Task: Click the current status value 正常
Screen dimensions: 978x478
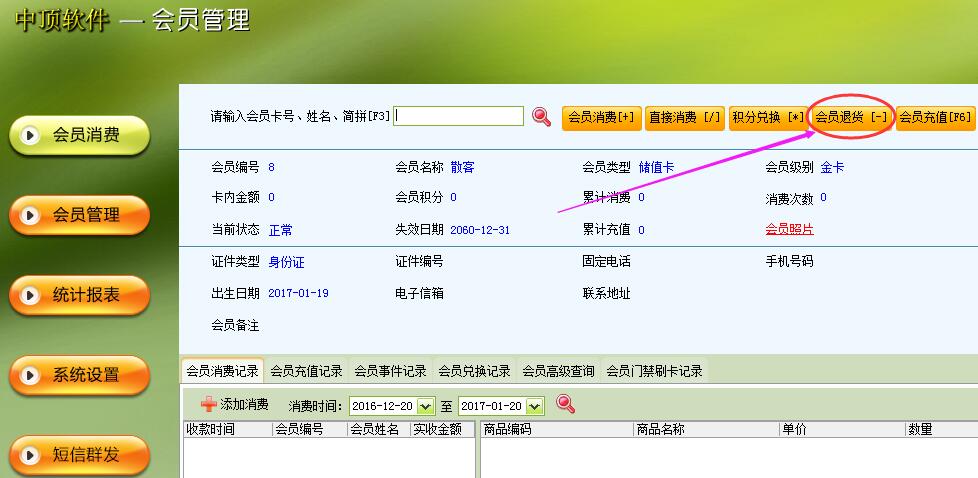Action: click(281, 230)
